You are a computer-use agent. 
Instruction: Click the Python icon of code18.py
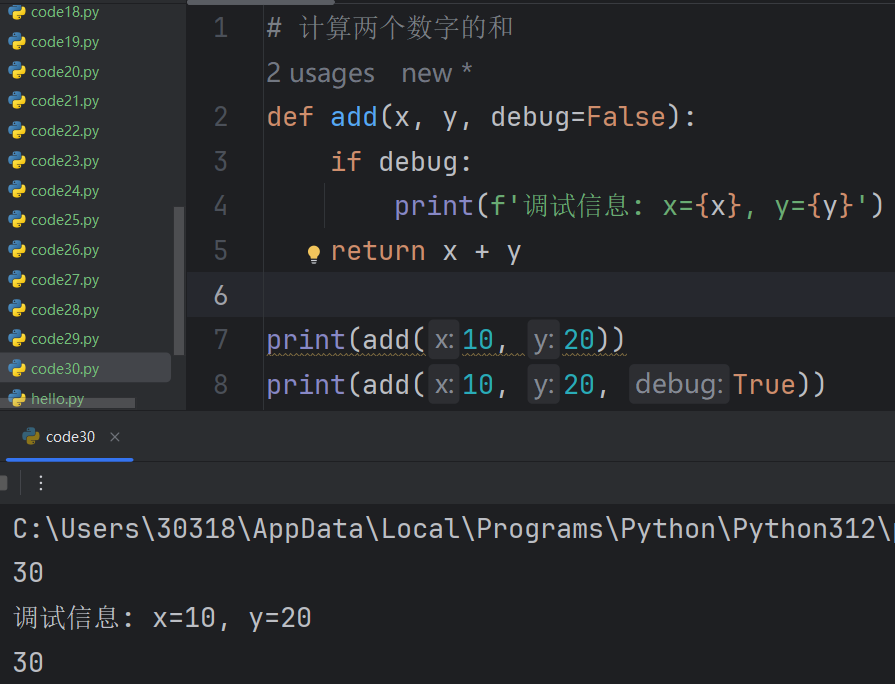pyautogui.click(x=16, y=12)
